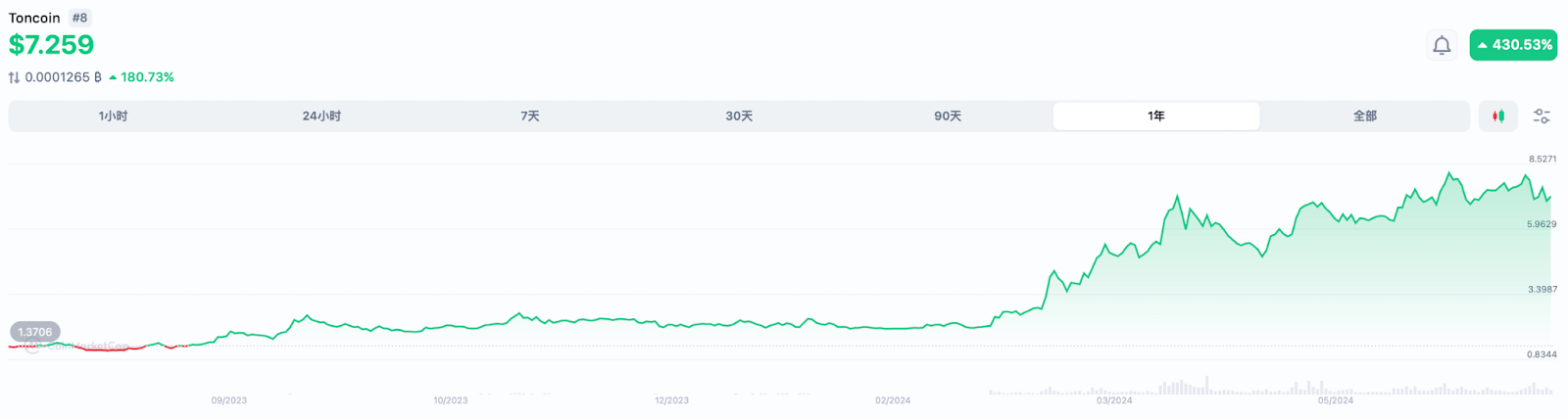Click the 3.3987 y-axis label

coord(1543,290)
